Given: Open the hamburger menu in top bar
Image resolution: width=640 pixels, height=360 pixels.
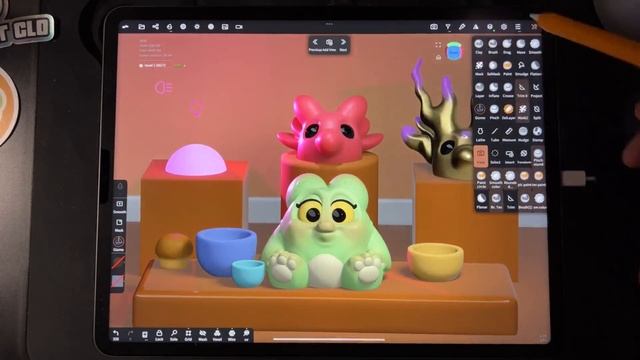Looking at the screenshot, I should (x=518, y=27).
